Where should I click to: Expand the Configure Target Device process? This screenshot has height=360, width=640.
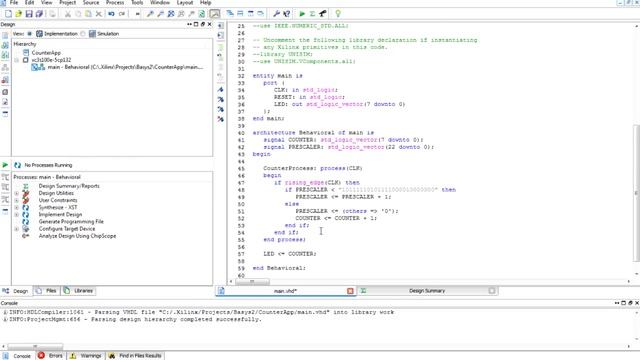(x=17, y=229)
